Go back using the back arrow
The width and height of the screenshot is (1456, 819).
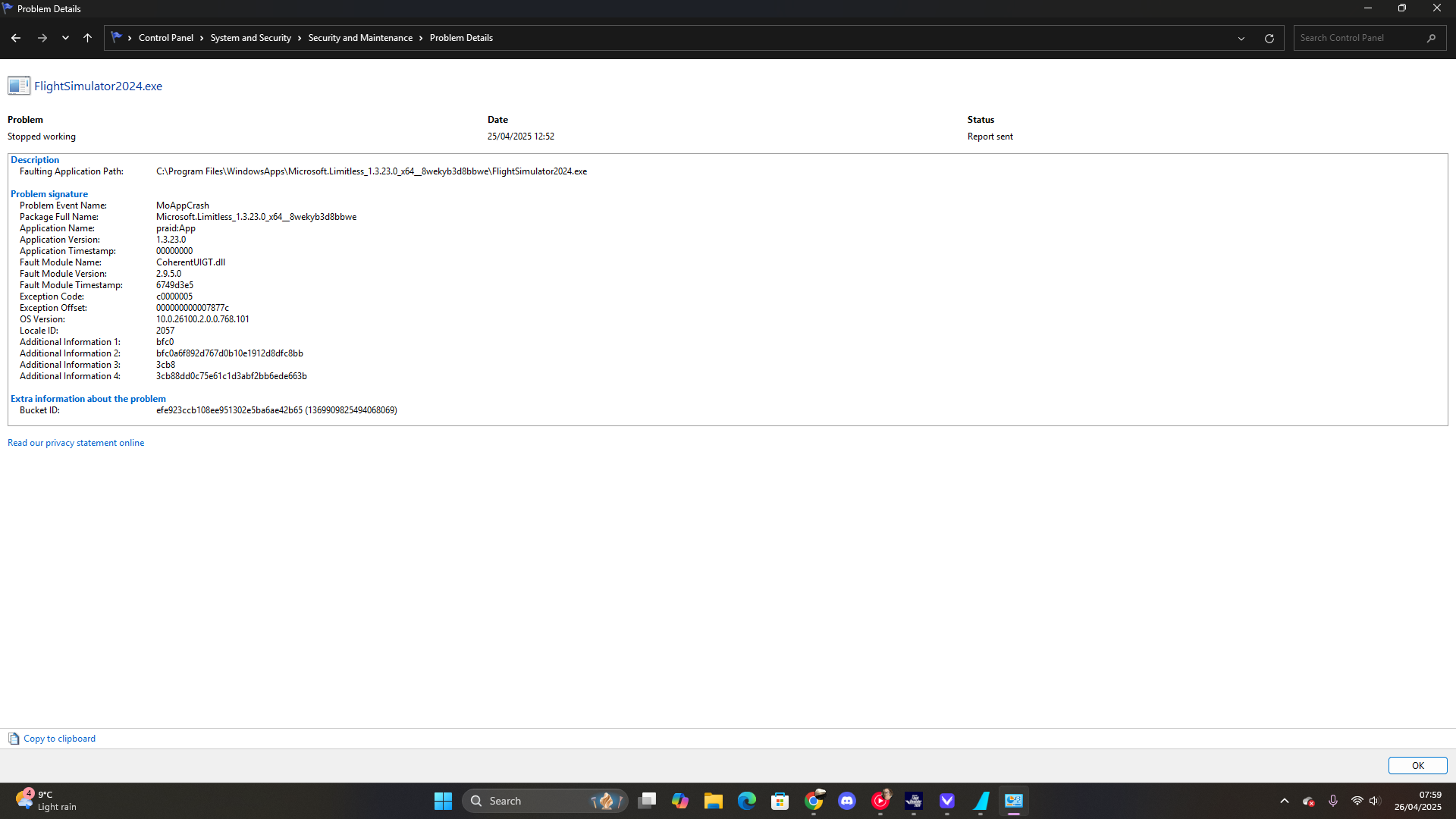point(16,38)
